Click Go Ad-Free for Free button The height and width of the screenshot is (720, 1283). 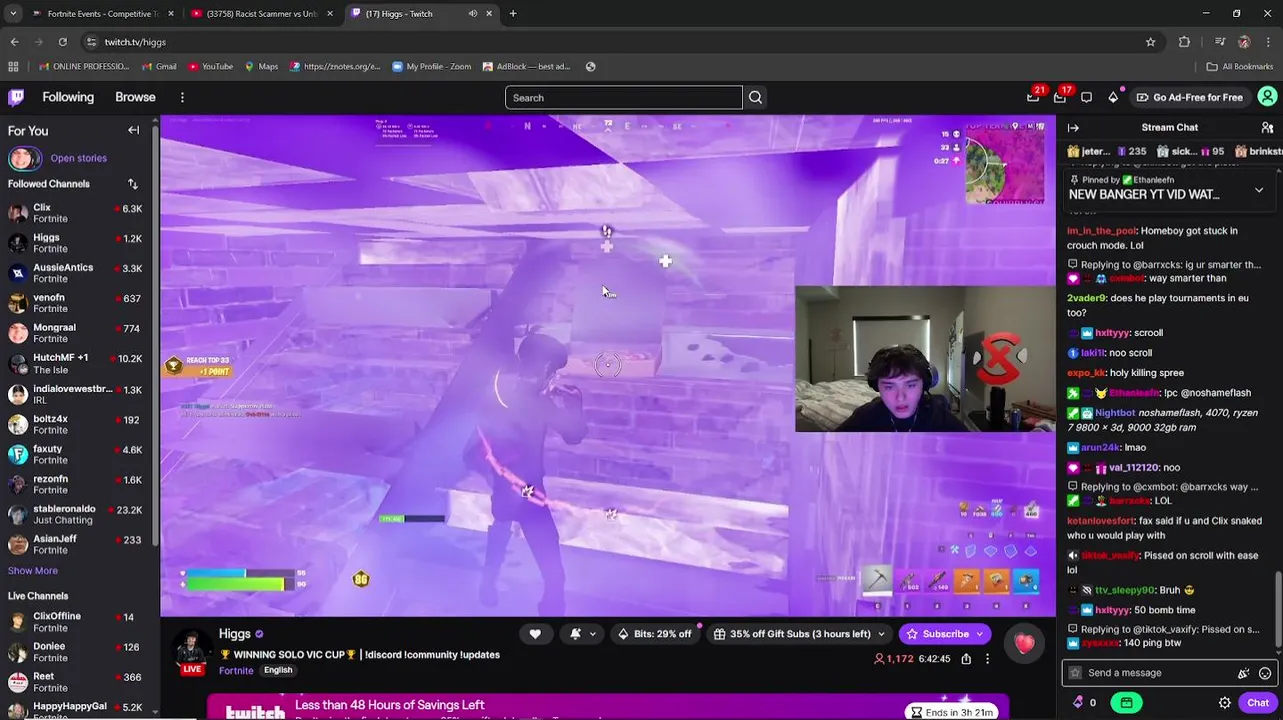tap(1190, 97)
